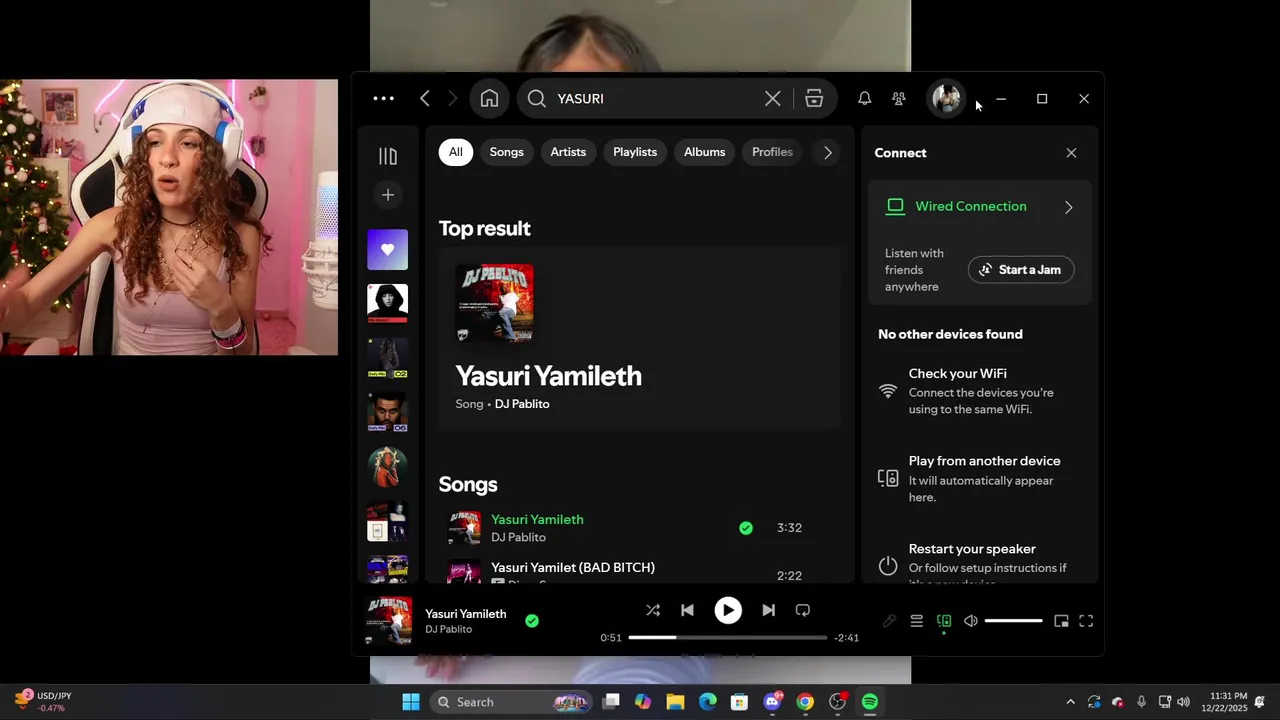Open now playing album art in the player bar
This screenshot has width=1280, height=720.
coord(388,621)
